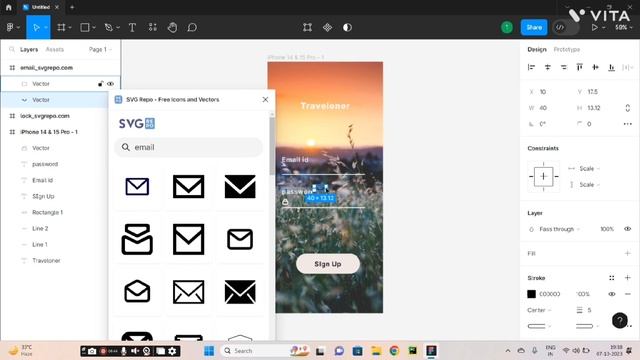Viewport: 640px width, 360px height.
Task: Click the Share button
Action: tap(534, 27)
